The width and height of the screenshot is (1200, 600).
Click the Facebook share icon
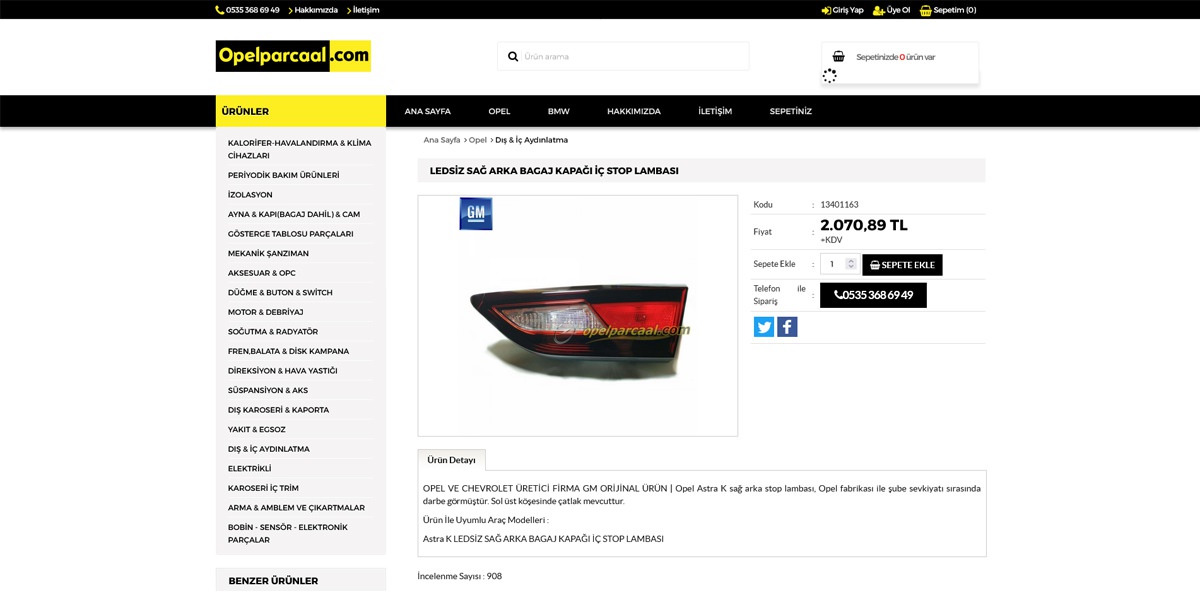[787, 327]
